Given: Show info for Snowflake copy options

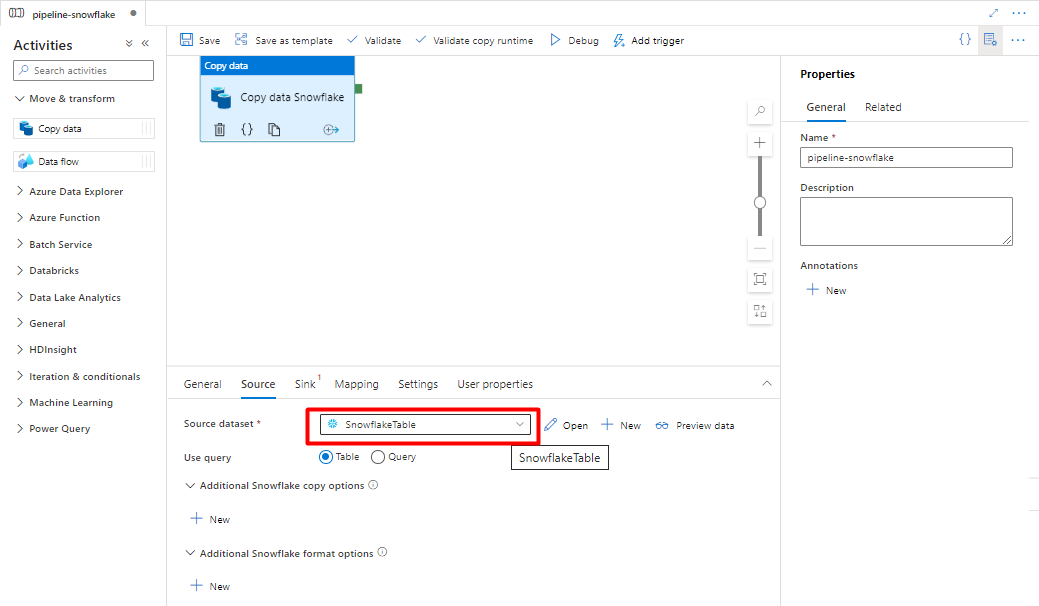Looking at the screenshot, I should click(x=373, y=485).
